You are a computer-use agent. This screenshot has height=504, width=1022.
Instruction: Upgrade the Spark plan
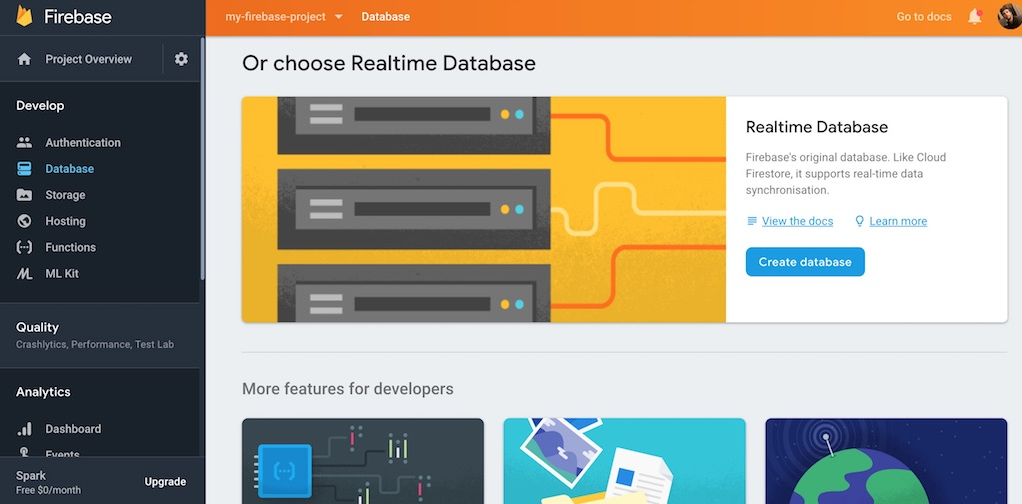tap(165, 482)
